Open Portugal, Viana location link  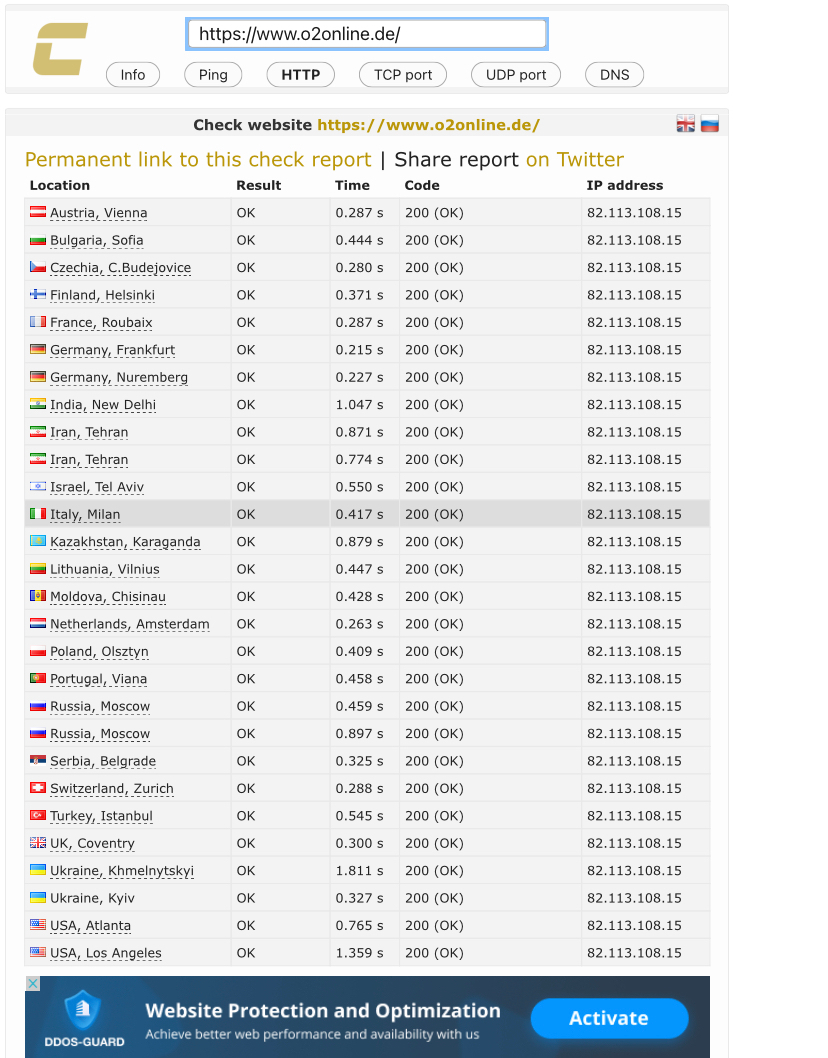coord(99,679)
